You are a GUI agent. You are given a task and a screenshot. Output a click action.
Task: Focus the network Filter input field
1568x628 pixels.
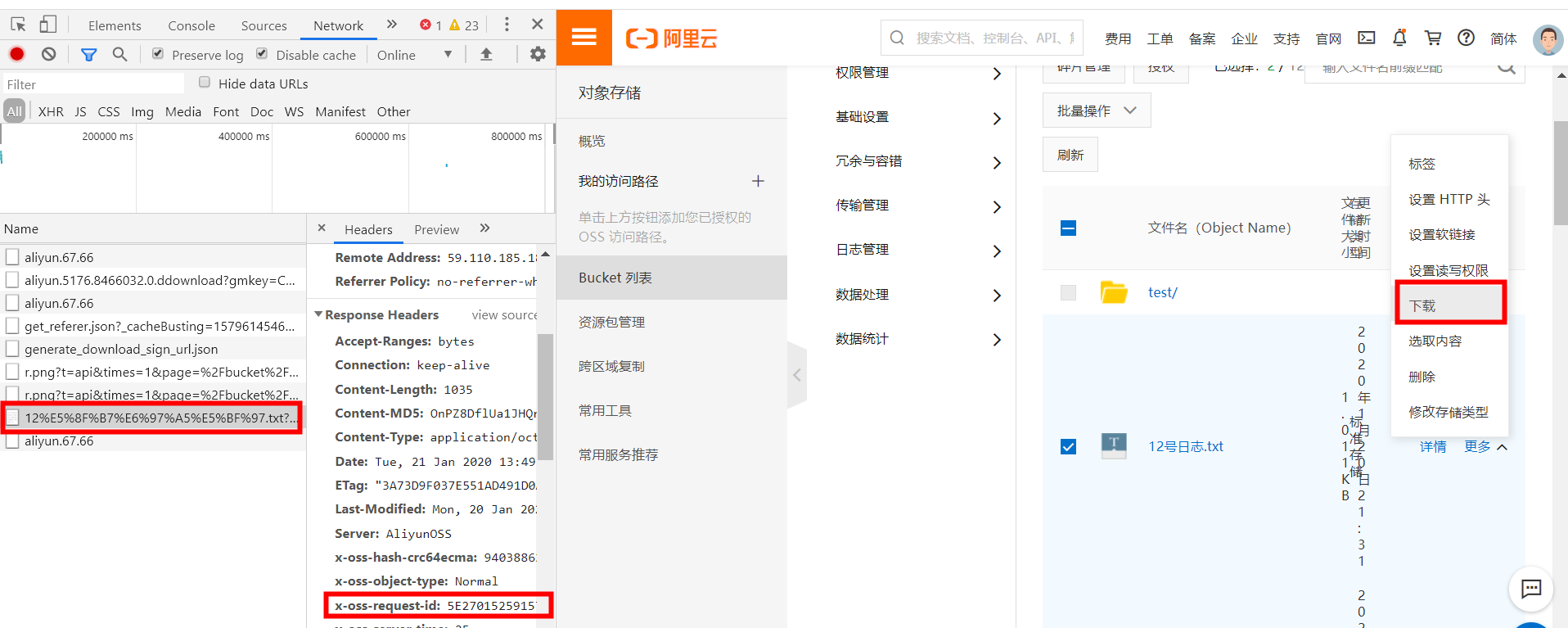pyautogui.click(x=92, y=84)
